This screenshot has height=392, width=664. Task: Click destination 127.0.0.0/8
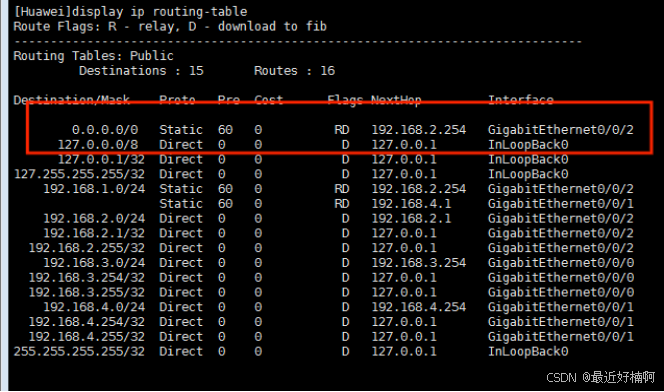coord(98,145)
